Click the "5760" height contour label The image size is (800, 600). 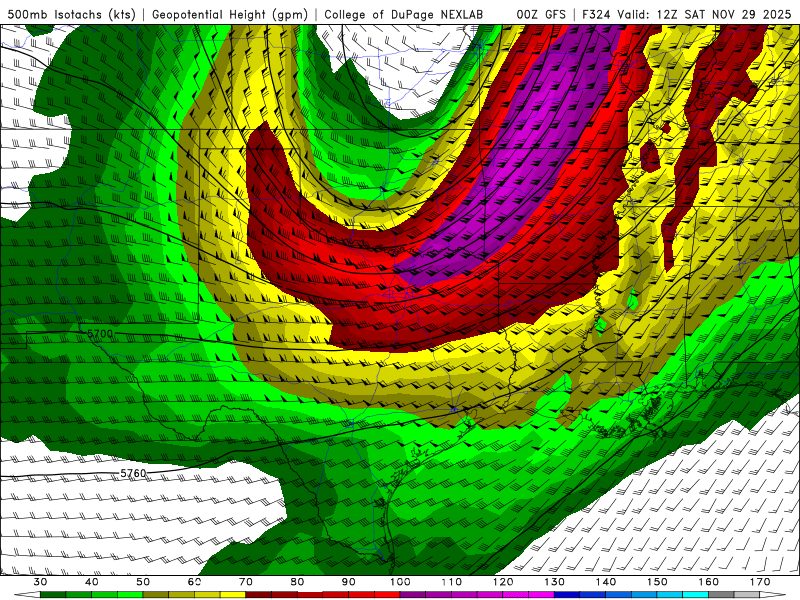click(133, 473)
